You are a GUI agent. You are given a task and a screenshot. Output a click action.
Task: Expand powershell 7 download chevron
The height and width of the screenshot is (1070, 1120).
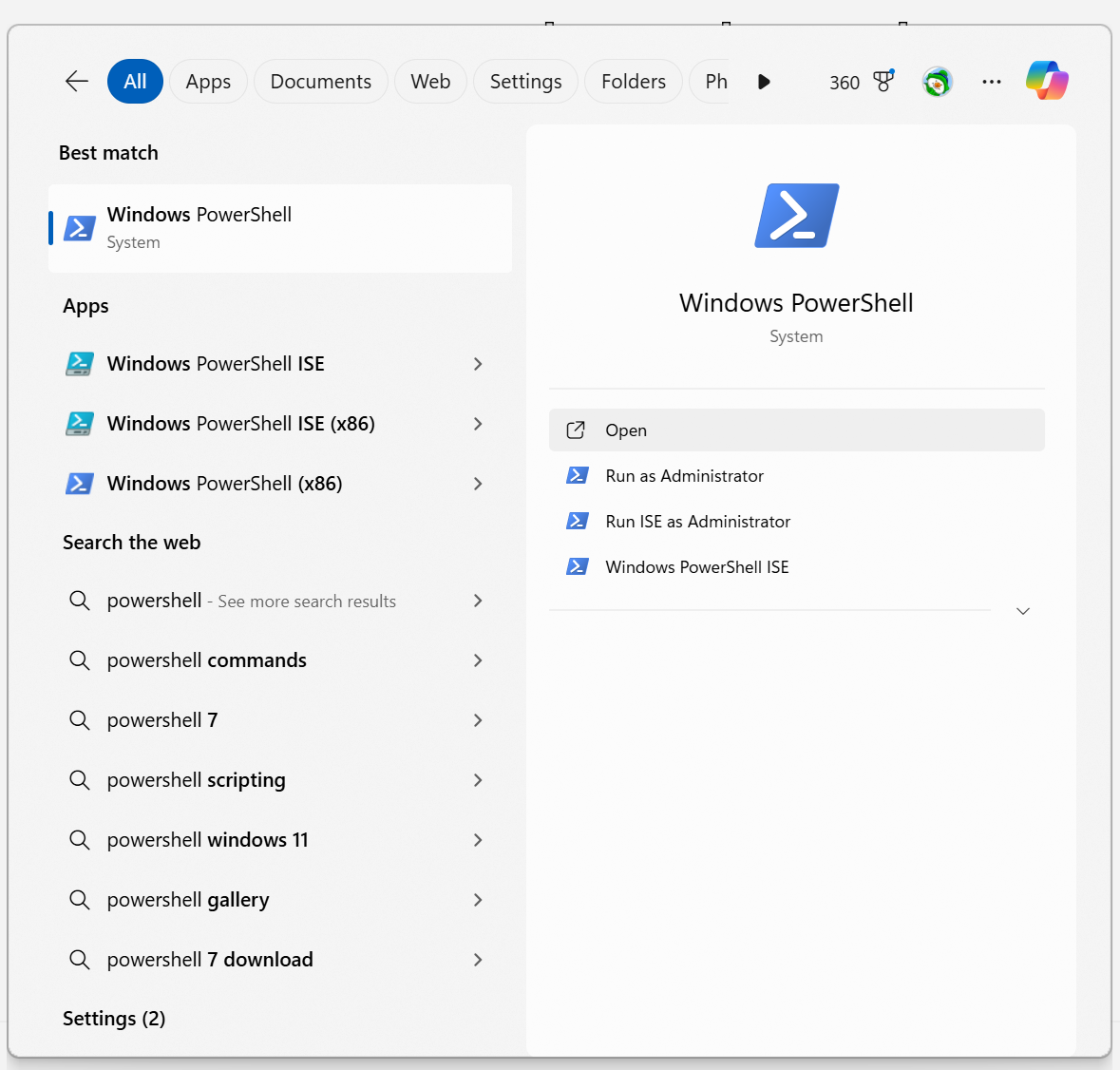(478, 960)
